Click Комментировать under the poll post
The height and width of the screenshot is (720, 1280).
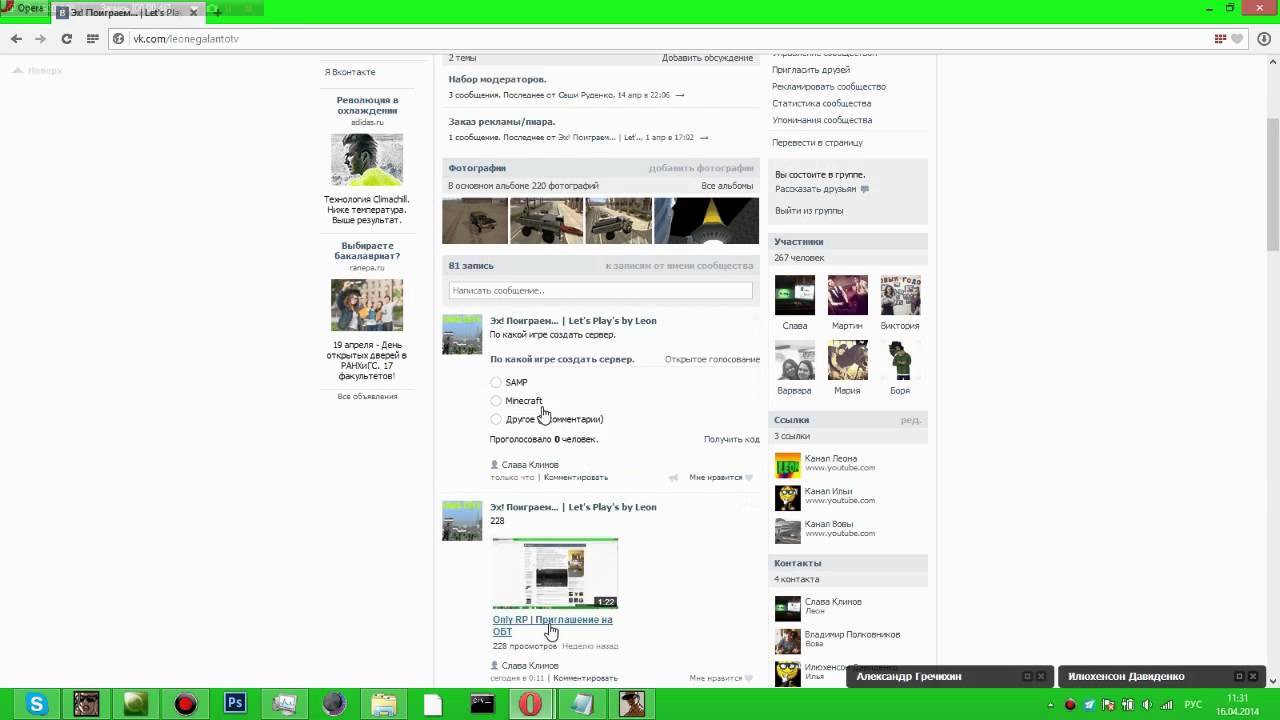pos(575,477)
